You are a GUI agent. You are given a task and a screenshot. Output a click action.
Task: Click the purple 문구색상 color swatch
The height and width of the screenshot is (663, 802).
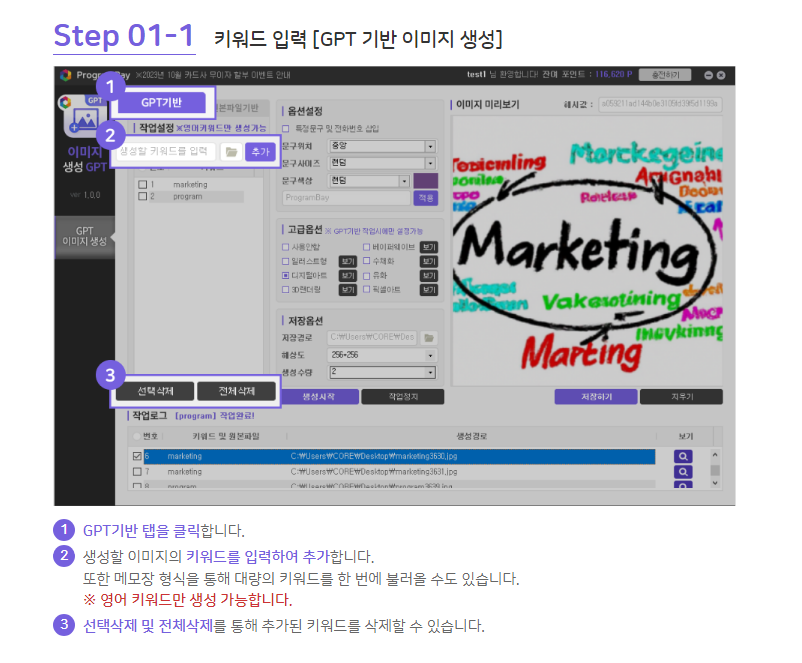[425, 181]
